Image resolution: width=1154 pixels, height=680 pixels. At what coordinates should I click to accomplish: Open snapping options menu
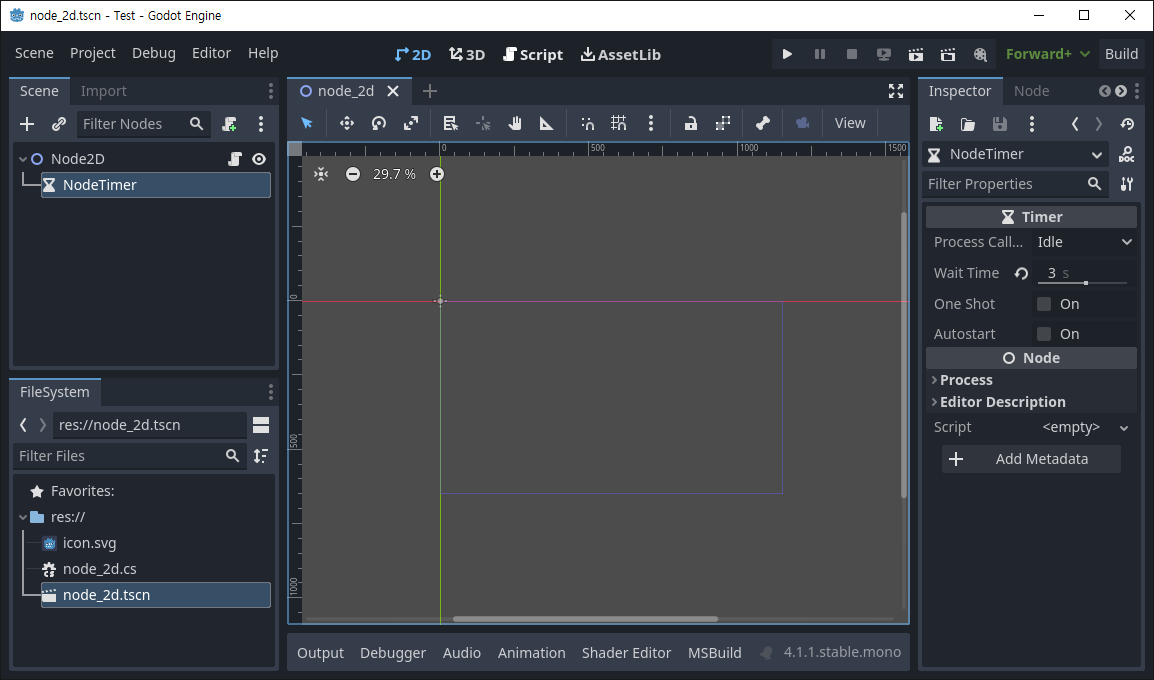[x=651, y=123]
